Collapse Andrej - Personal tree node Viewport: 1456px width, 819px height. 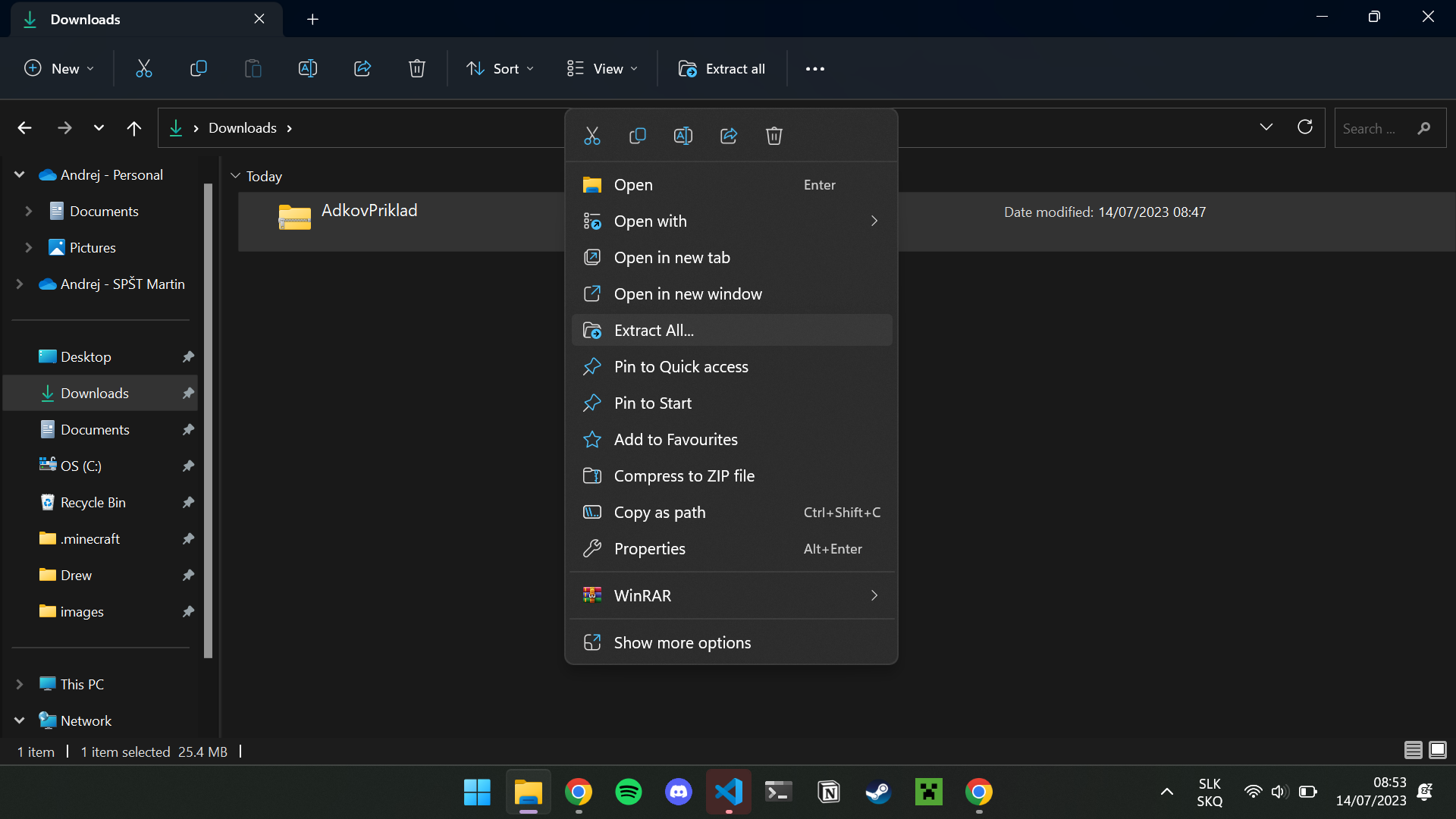[x=20, y=175]
